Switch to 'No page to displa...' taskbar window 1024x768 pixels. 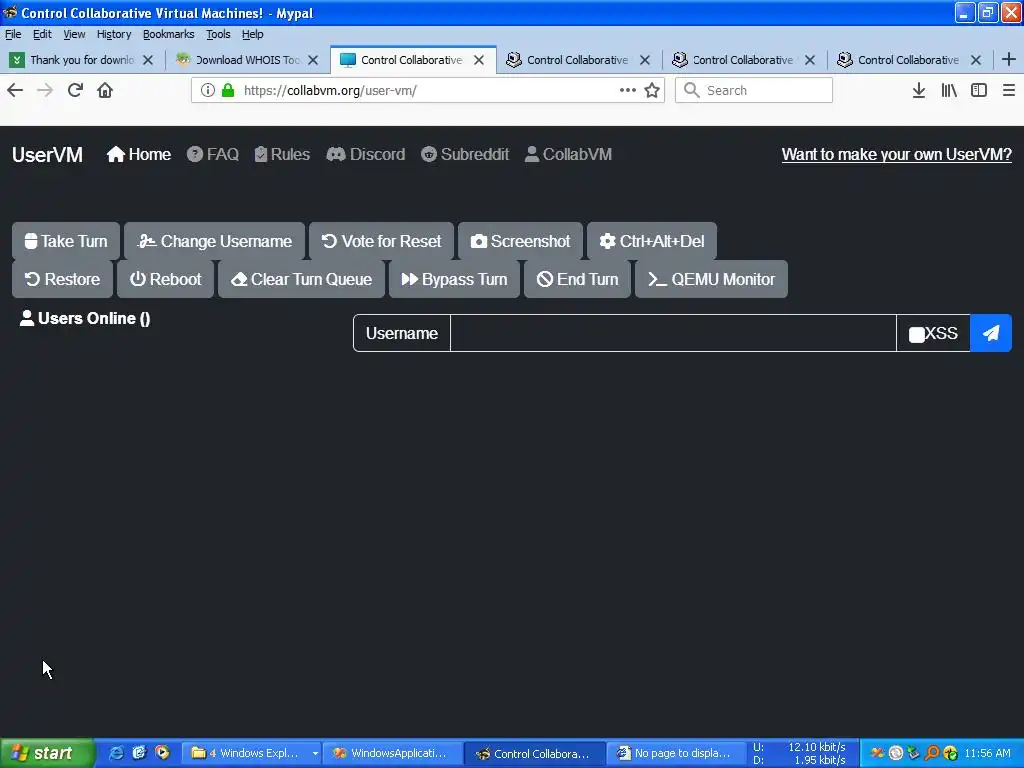point(675,754)
